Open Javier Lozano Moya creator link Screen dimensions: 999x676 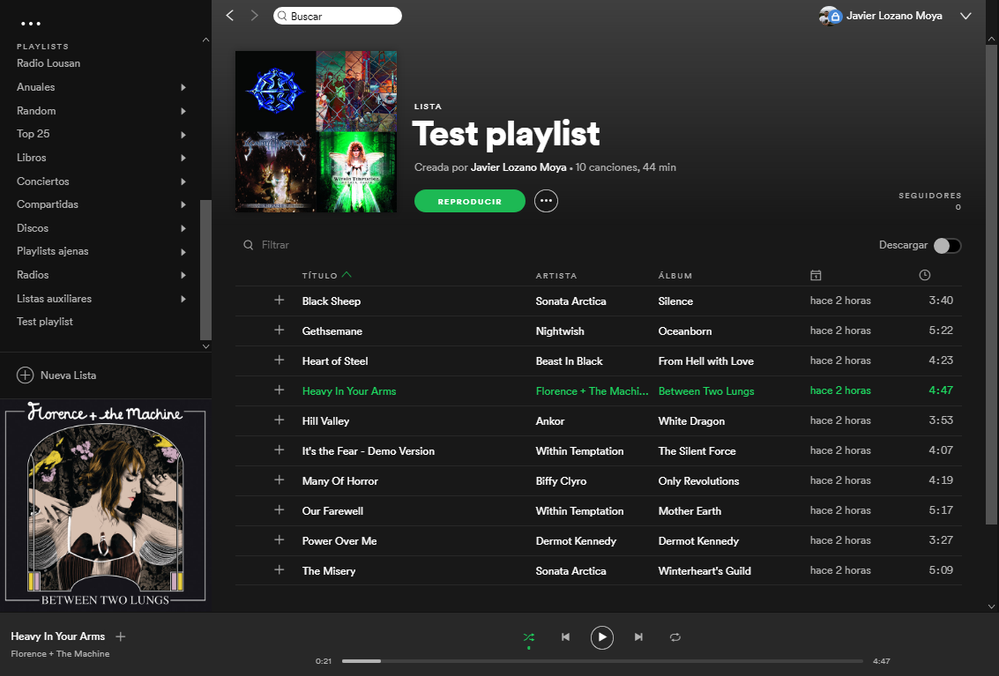pyautogui.click(x=518, y=167)
